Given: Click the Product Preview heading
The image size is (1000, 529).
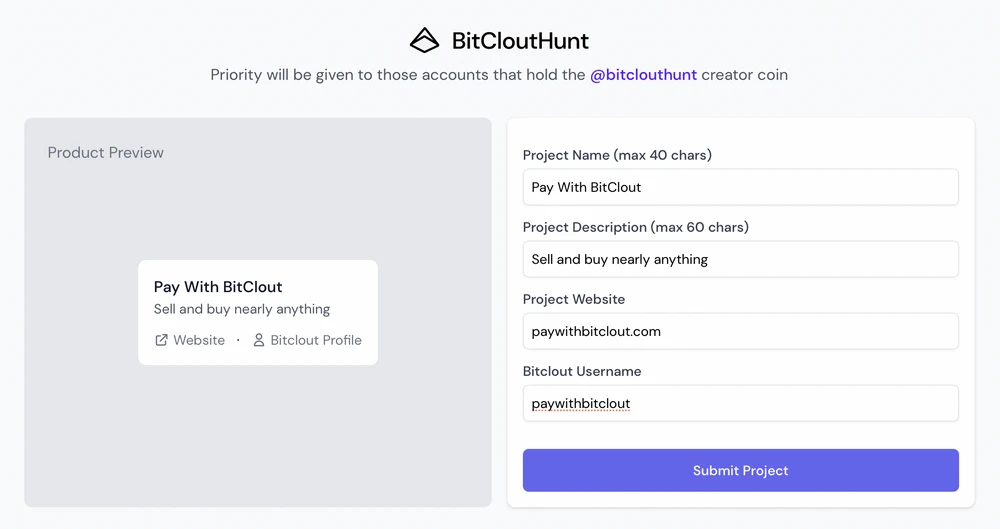Looking at the screenshot, I should click(106, 153).
